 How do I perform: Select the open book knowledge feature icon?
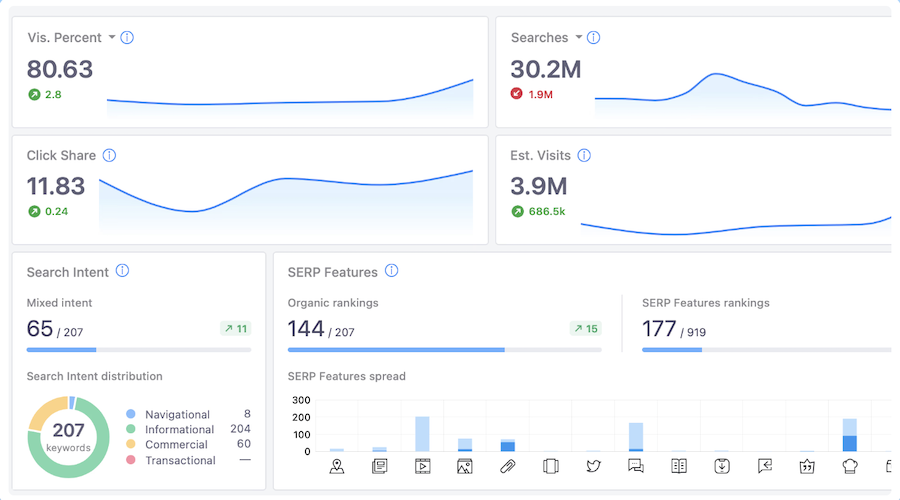[x=679, y=466]
